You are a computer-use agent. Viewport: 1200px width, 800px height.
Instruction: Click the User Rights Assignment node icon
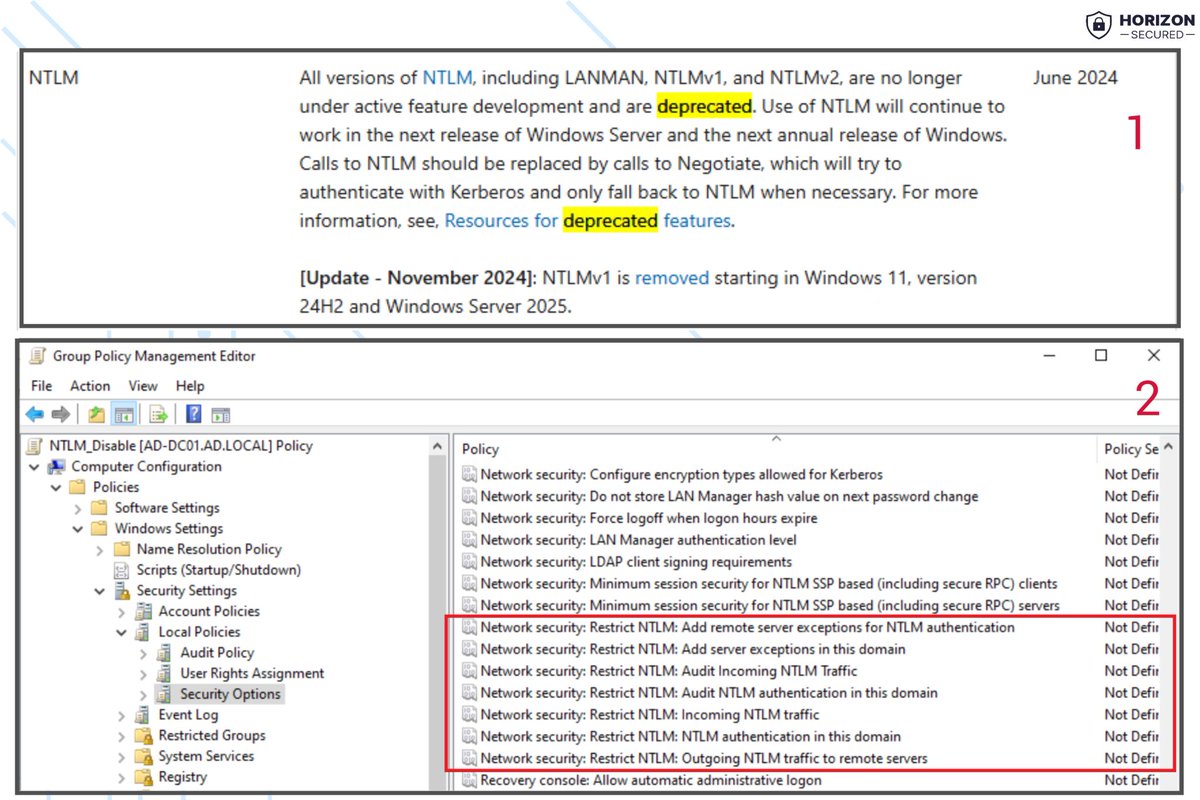[x=165, y=673]
